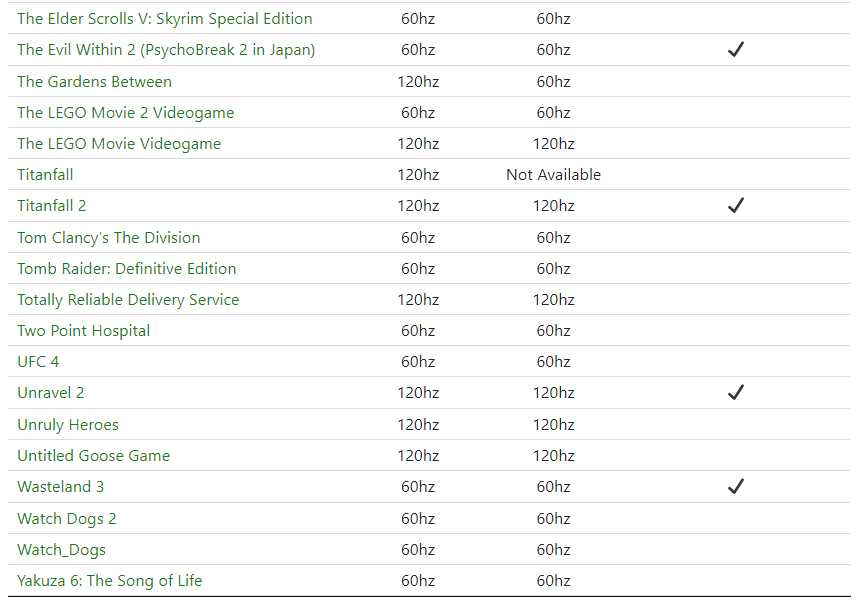Open Yakuza 6: The Song of Life link

pyautogui.click(x=110, y=581)
